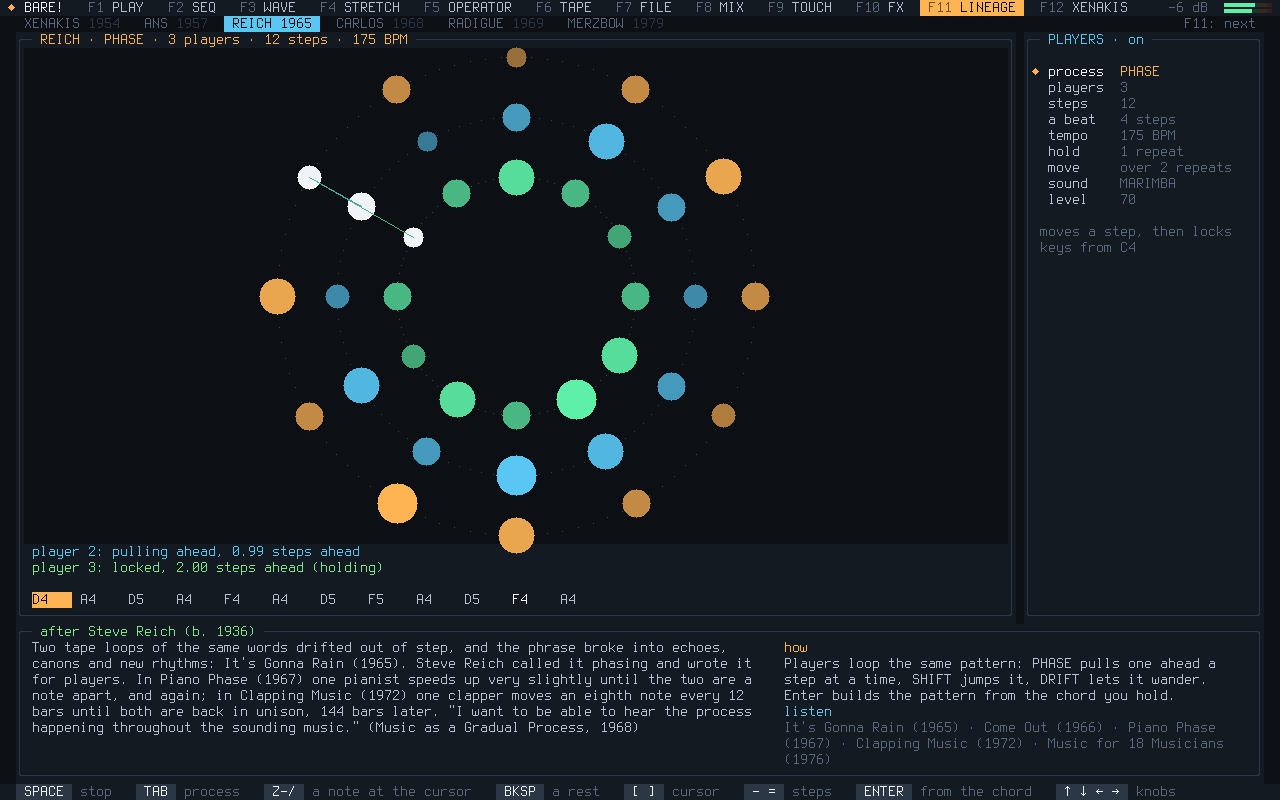Open the F7 FILE page
The image size is (1280, 800).
644,8
